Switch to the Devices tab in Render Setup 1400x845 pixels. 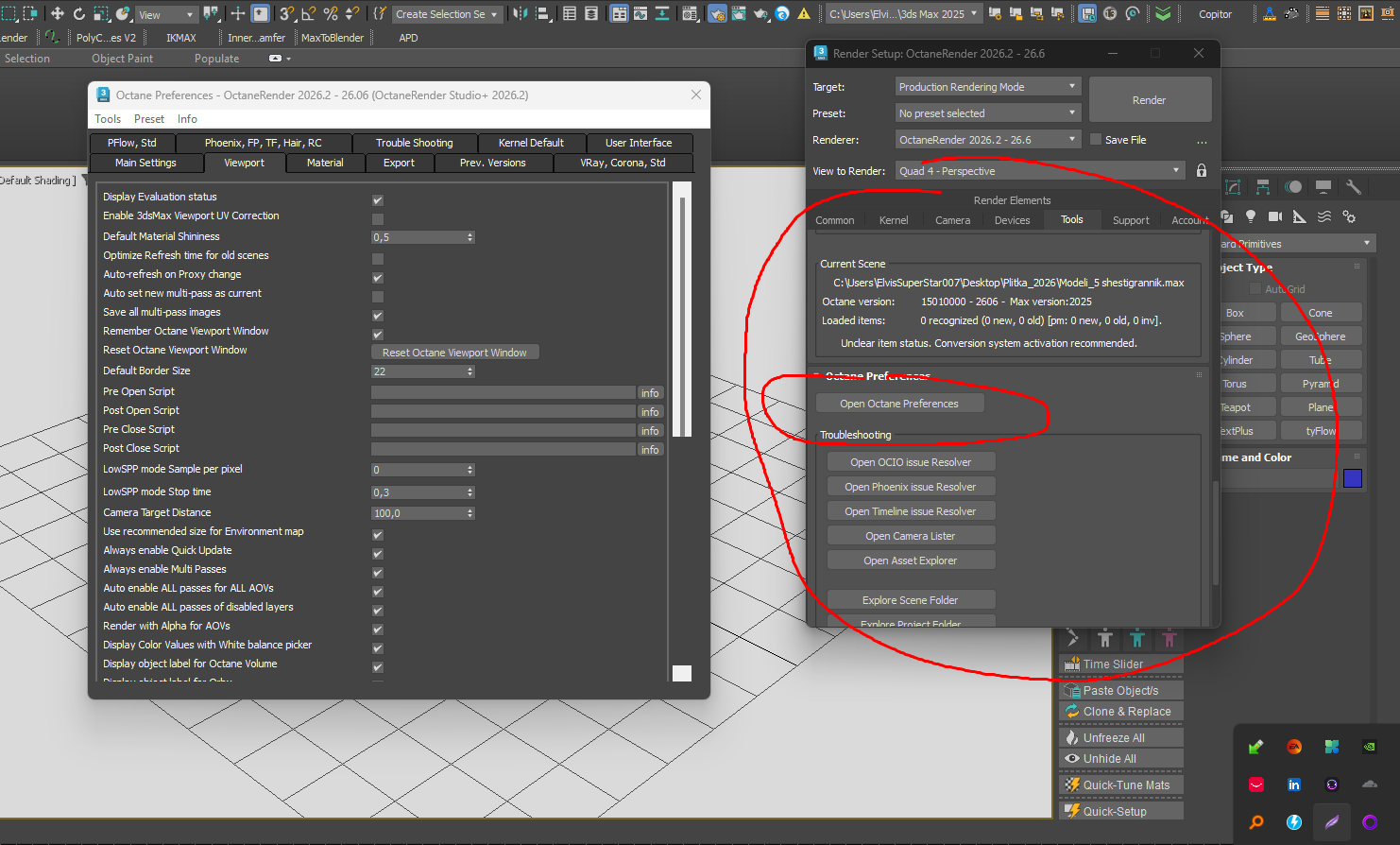pyautogui.click(x=1012, y=220)
